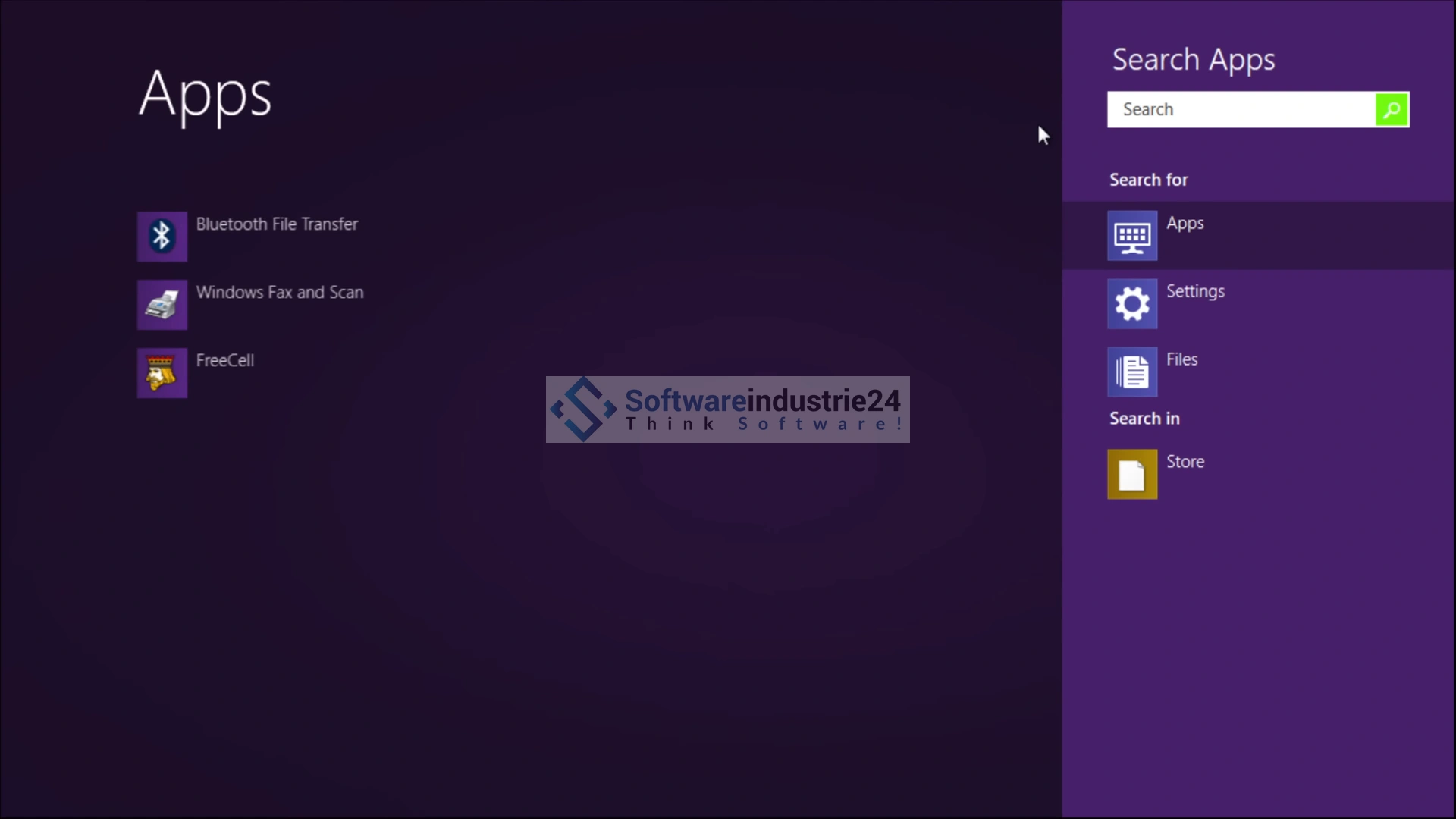Launch FreeCell using the king card icon
The height and width of the screenshot is (819, 1456).
click(162, 373)
